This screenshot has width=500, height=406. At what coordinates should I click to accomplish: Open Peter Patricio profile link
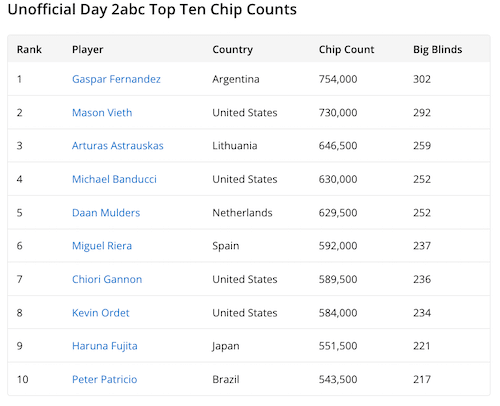tap(105, 379)
